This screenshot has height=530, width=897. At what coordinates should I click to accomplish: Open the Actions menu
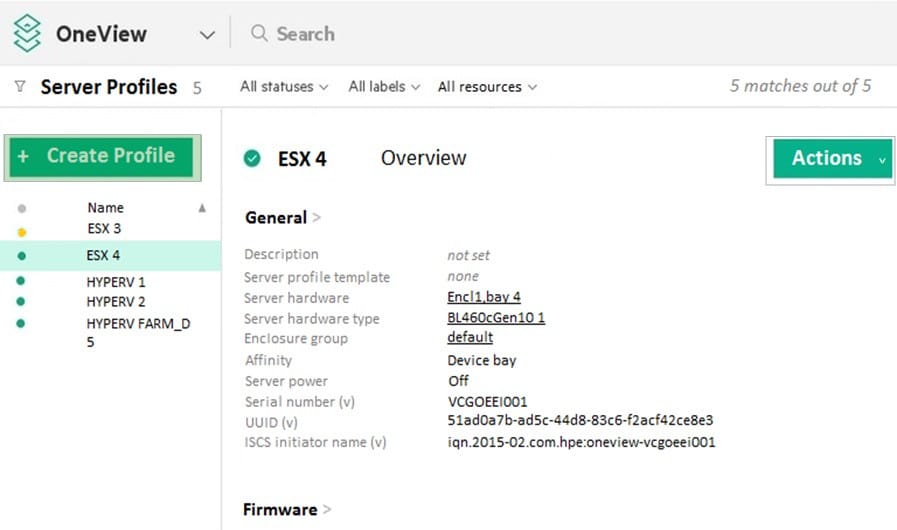832,159
